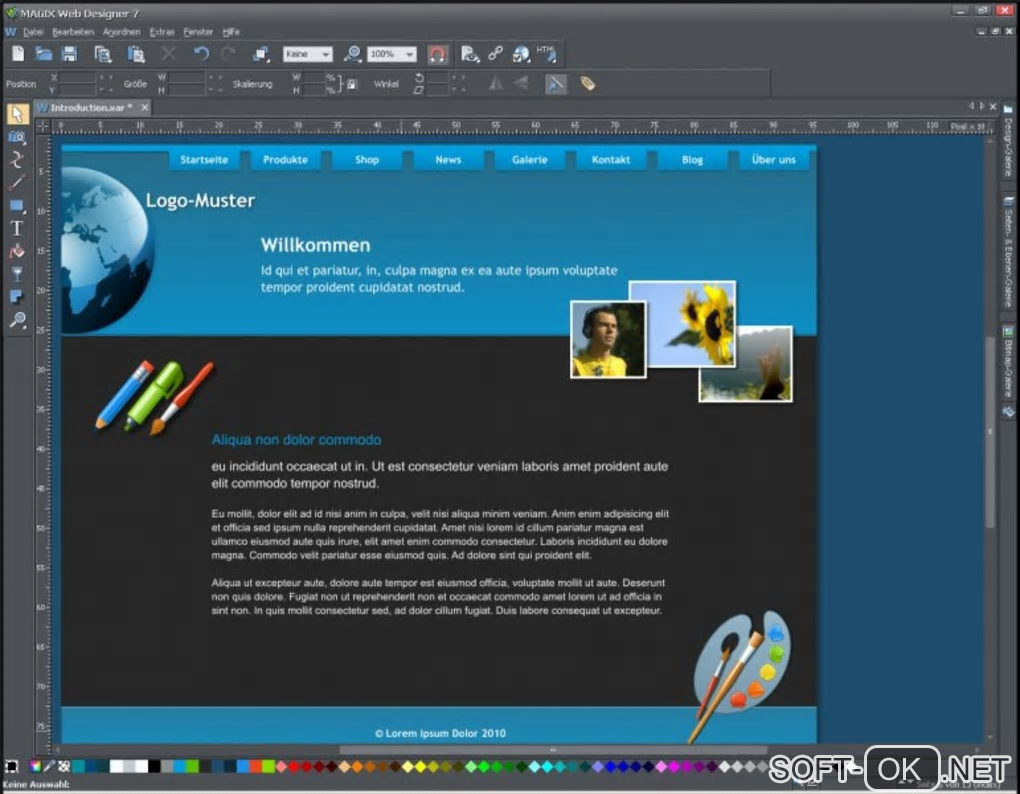Pick the bright green square swatch

tap(268, 767)
